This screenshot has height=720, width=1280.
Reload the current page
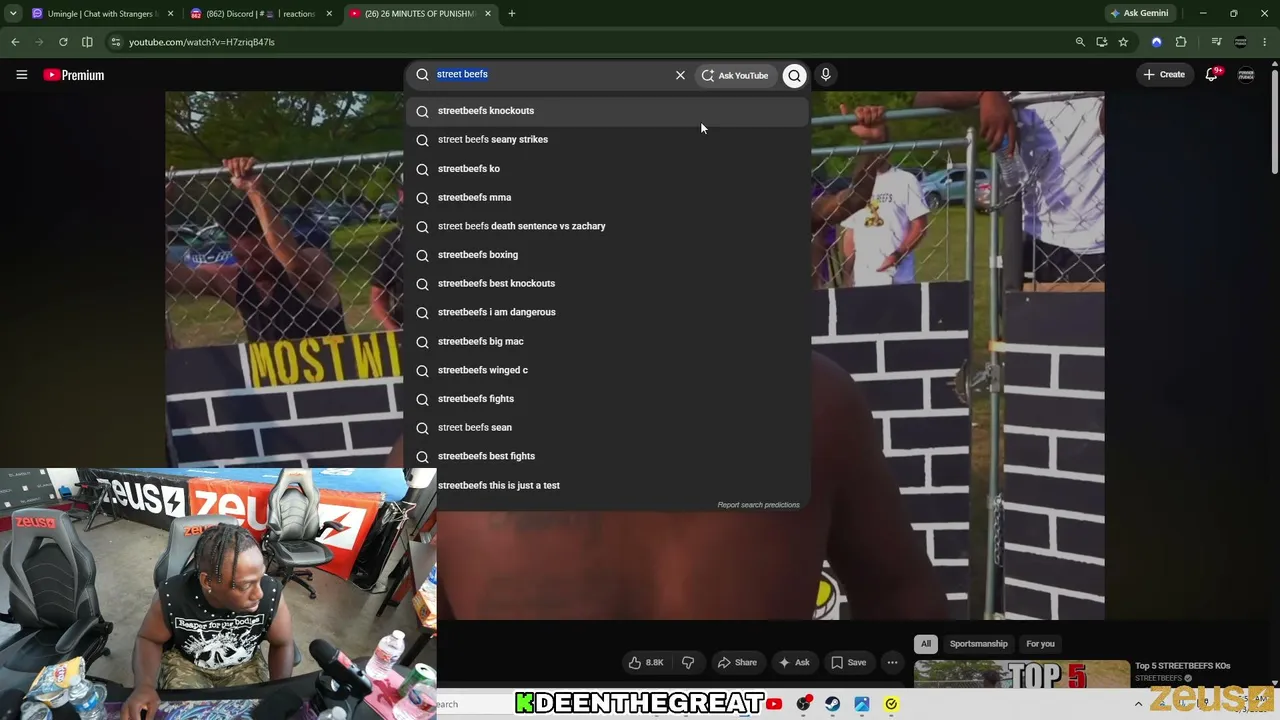[x=63, y=42]
